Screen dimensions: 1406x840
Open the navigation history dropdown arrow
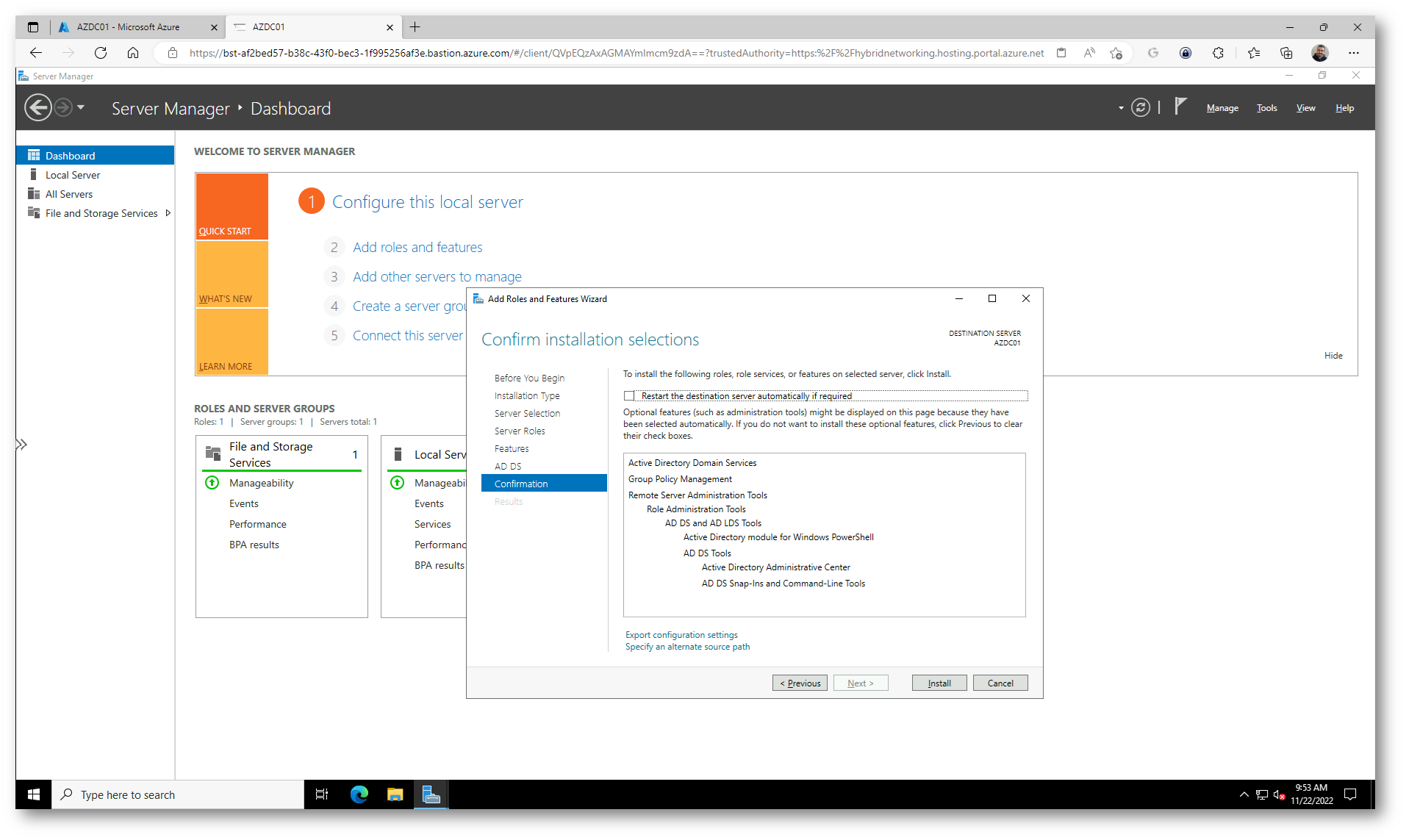pyautogui.click(x=81, y=108)
